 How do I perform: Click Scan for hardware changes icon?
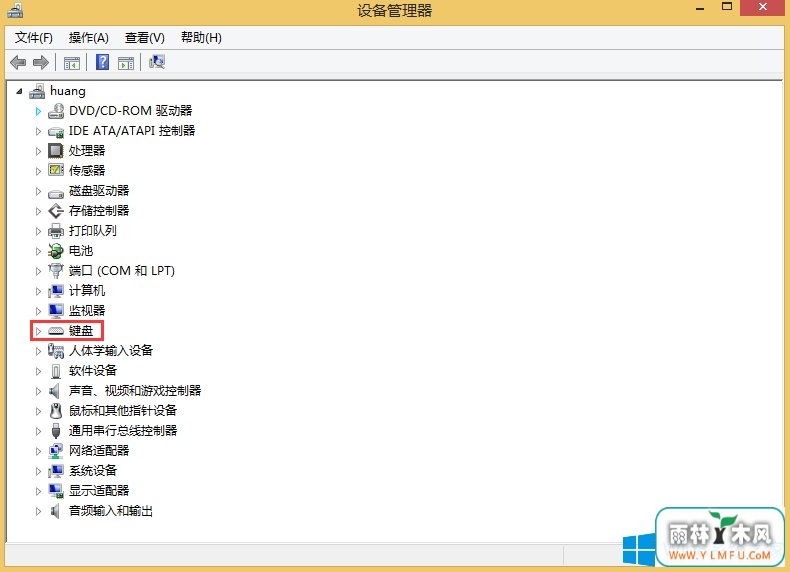coord(157,62)
